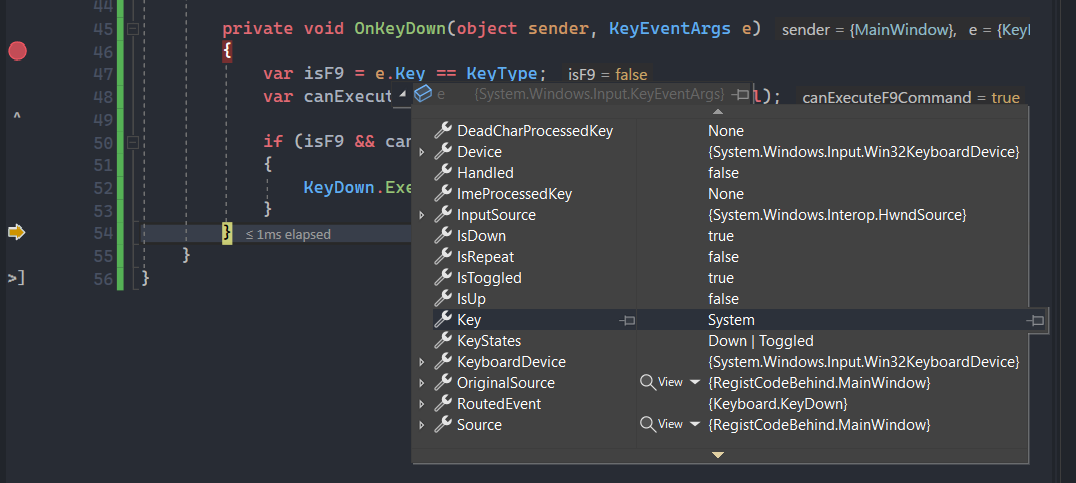
Task: Click the wrench icon for KeyStates
Action: click(443, 341)
